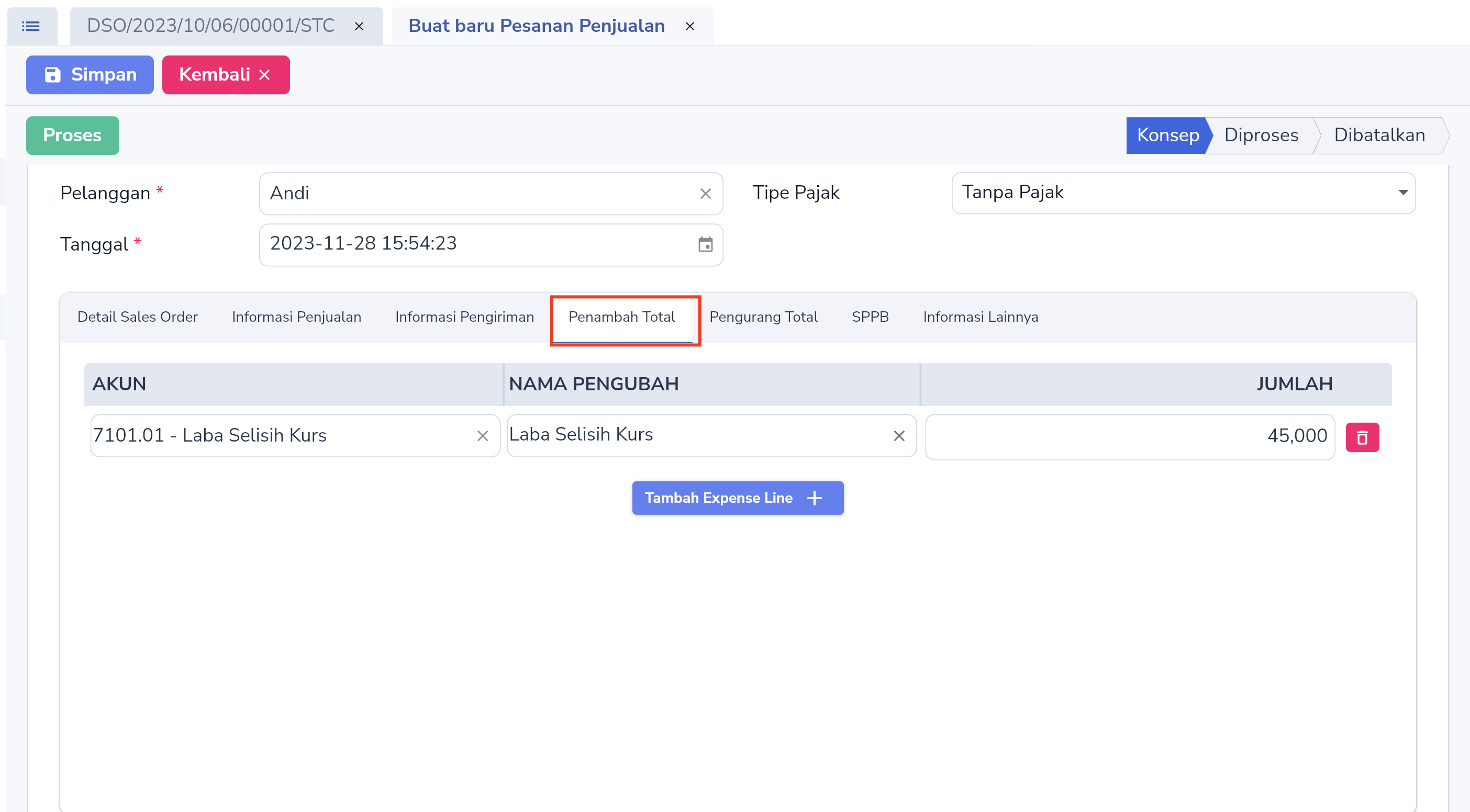Select the Konsep status step
Viewport: 1470px width, 812px height.
pyautogui.click(x=1167, y=135)
